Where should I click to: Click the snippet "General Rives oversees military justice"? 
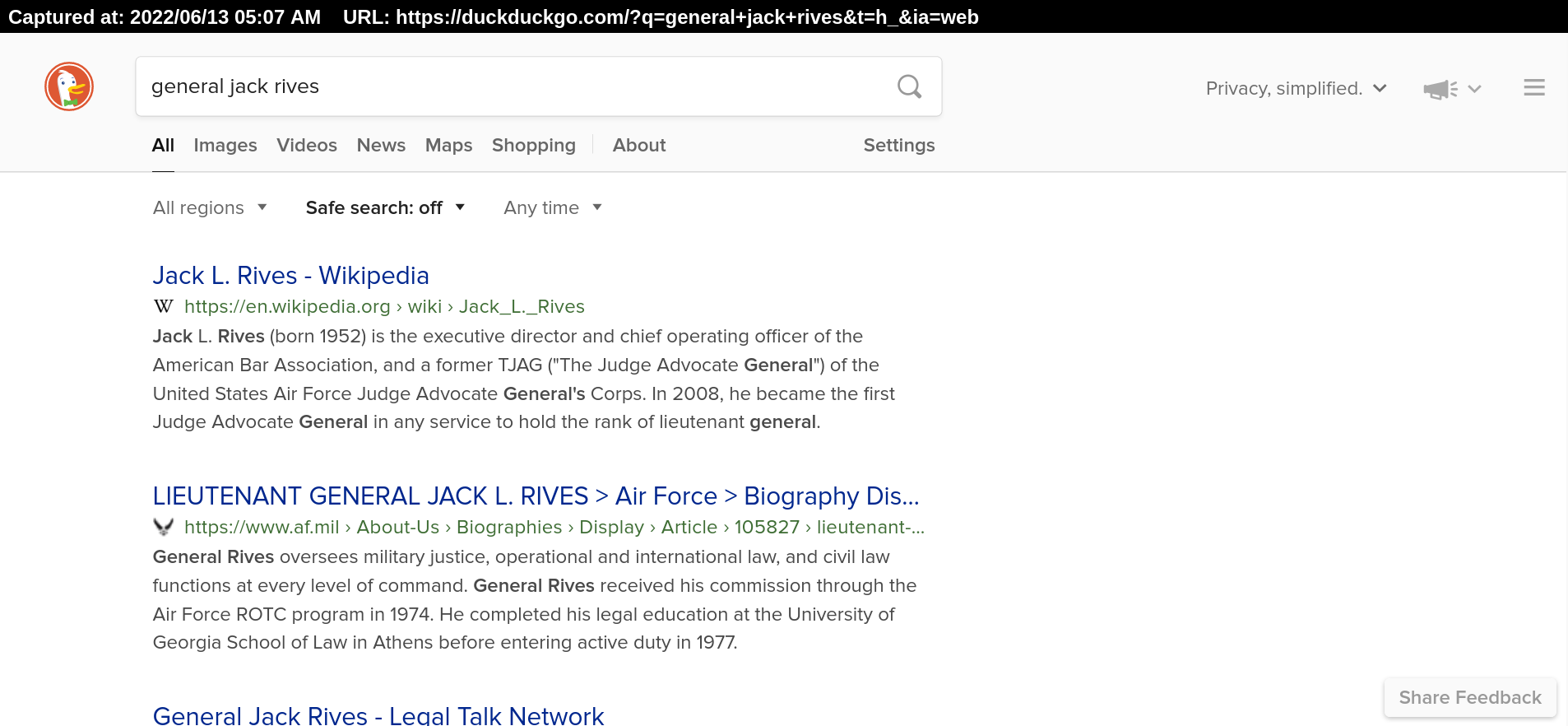point(535,600)
